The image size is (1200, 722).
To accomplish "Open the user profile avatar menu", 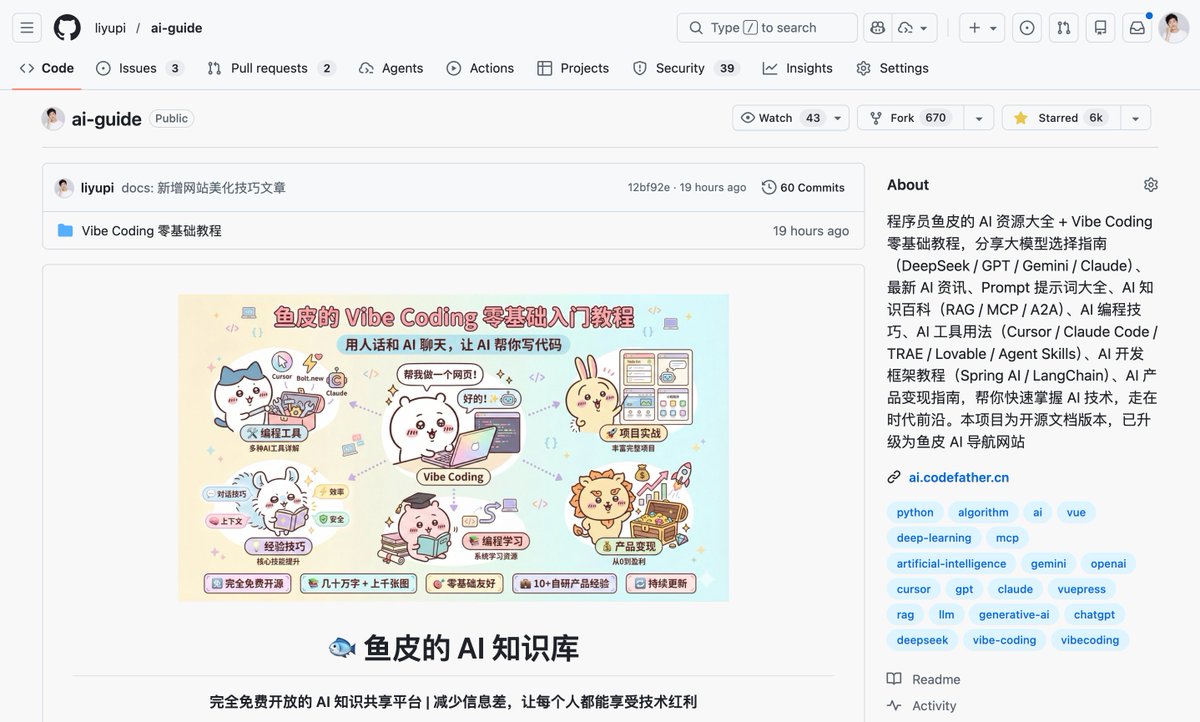I will (x=1173, y=28).
